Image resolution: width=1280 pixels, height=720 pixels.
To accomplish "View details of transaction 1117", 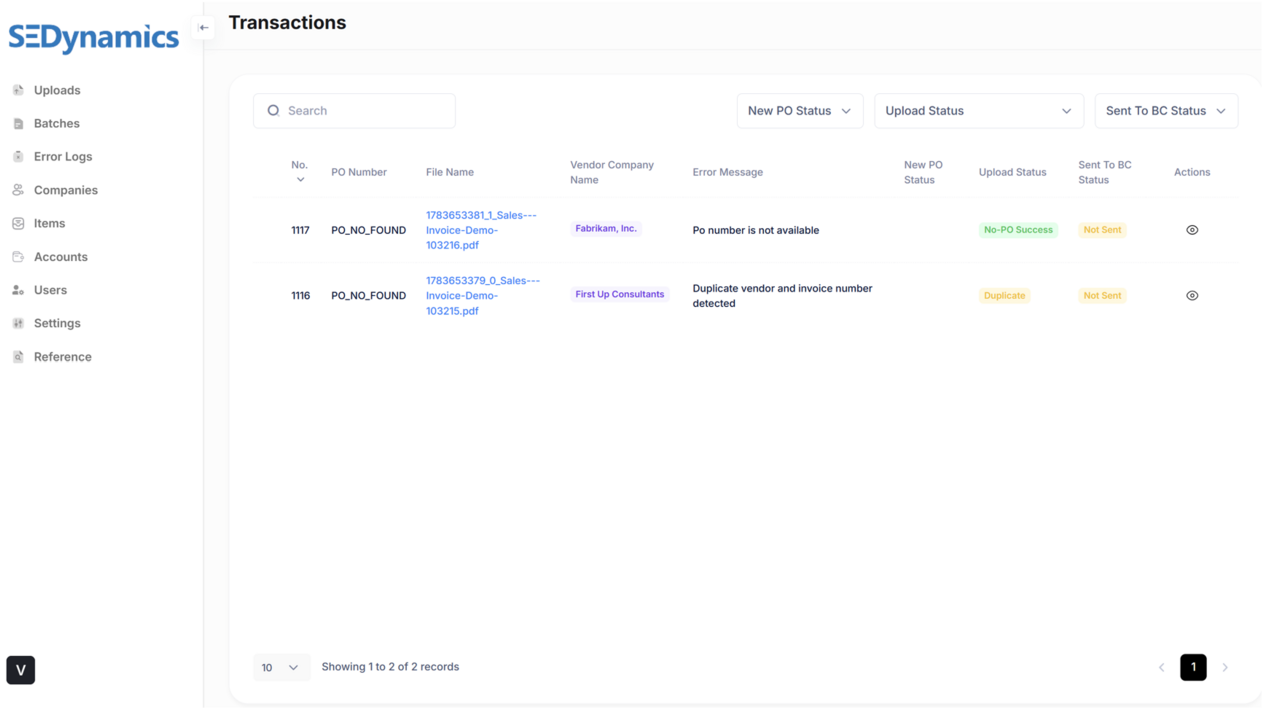I will pos(1192,230).
